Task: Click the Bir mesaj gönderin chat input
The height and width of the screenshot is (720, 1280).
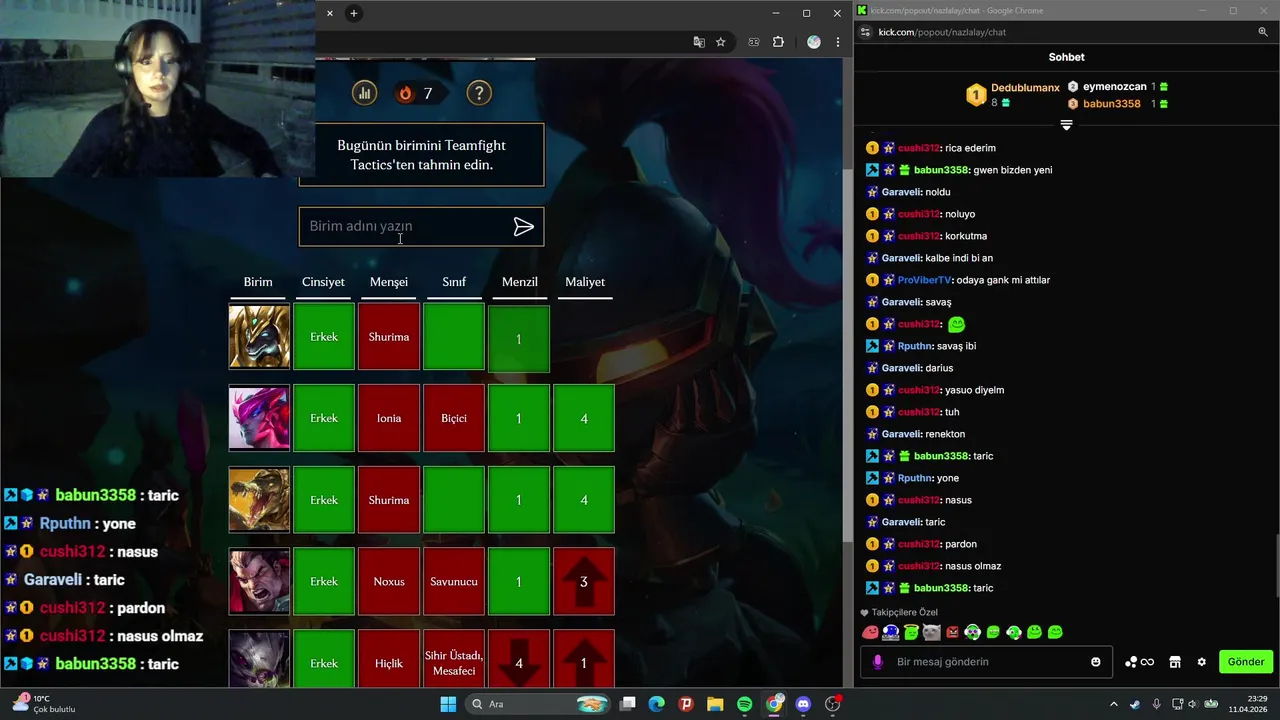Action: click(988, 662)
